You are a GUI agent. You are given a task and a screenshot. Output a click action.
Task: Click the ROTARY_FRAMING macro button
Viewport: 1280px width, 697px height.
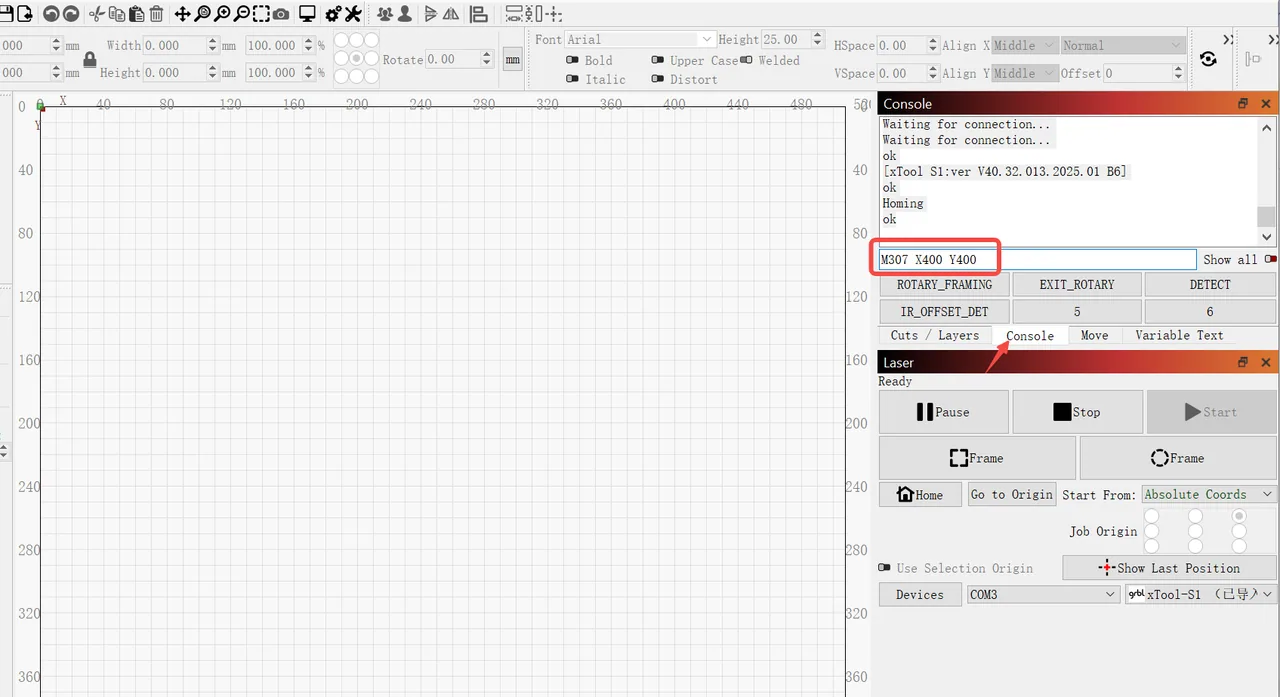click(945, 284)
